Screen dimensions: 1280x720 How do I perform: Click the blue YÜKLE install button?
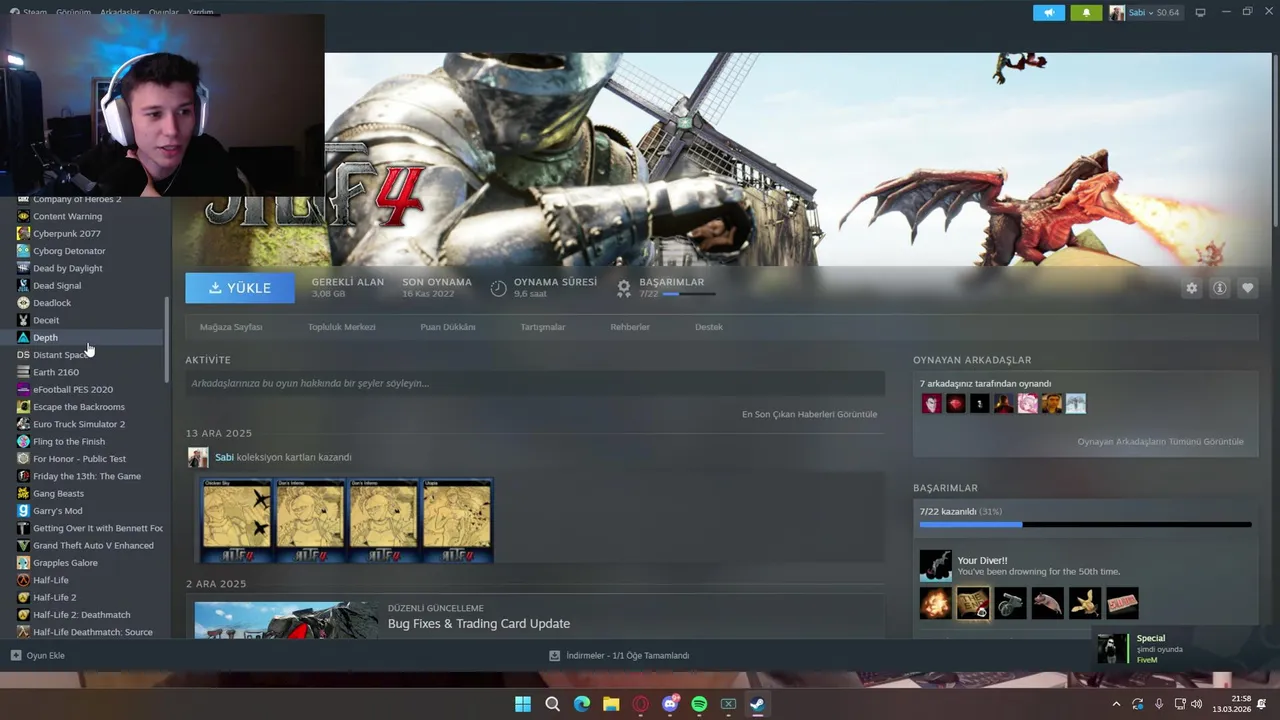coord(240,288)
